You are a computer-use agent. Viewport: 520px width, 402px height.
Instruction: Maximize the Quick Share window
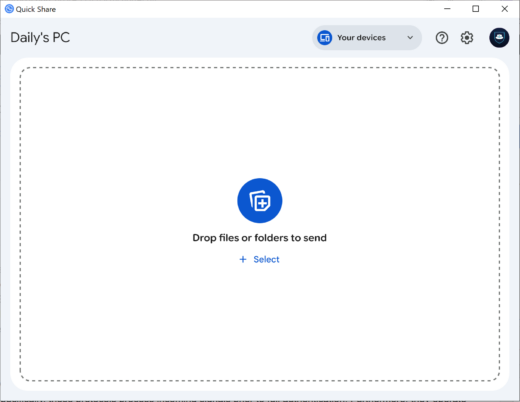[476, 9]
